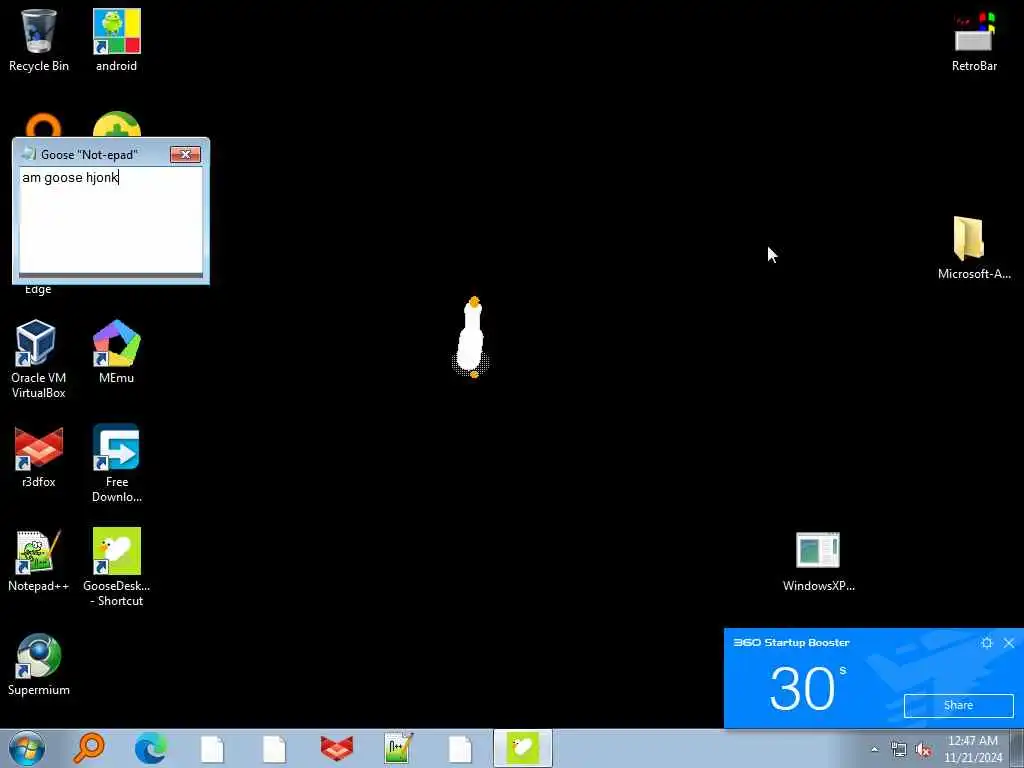Image resolution: width=1024 pixels, height=768 pixels.
Task: Launch r3dfox from the taskbar
Action: pyautogui.click(x=336, y=748)
